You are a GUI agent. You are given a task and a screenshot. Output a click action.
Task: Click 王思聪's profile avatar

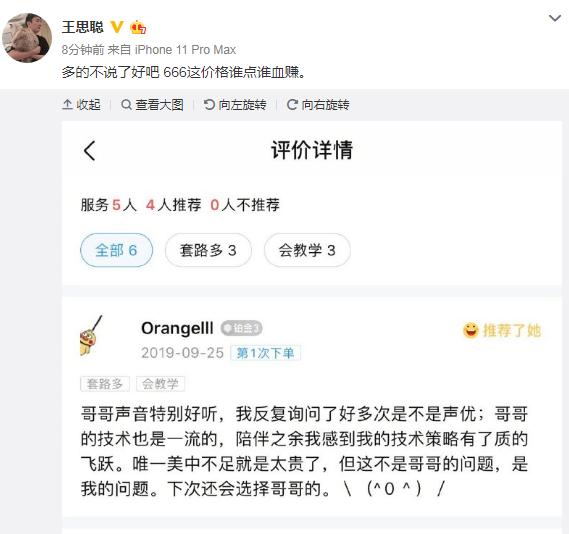(x=27, y=38)
